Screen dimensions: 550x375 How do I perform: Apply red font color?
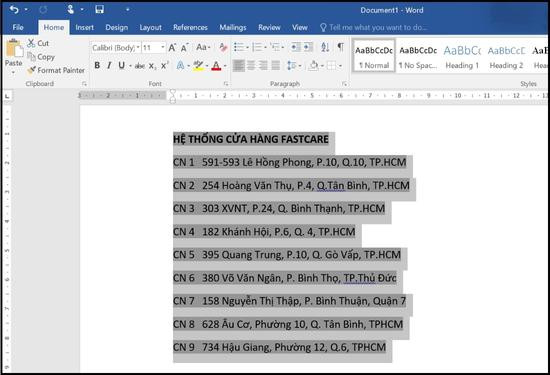(216, 65)
